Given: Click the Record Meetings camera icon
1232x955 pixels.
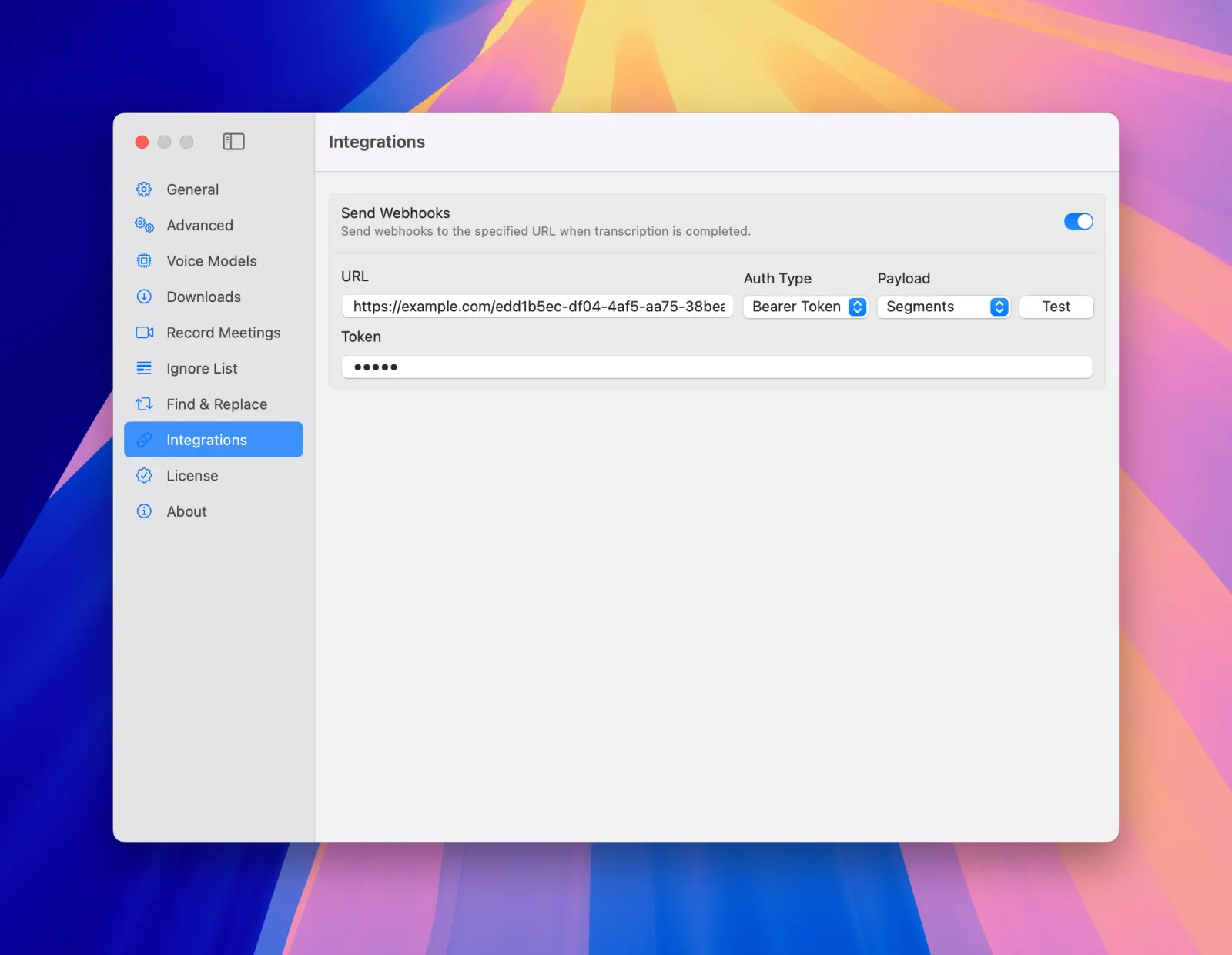Looking at the screenshot, I should [144, 333].
